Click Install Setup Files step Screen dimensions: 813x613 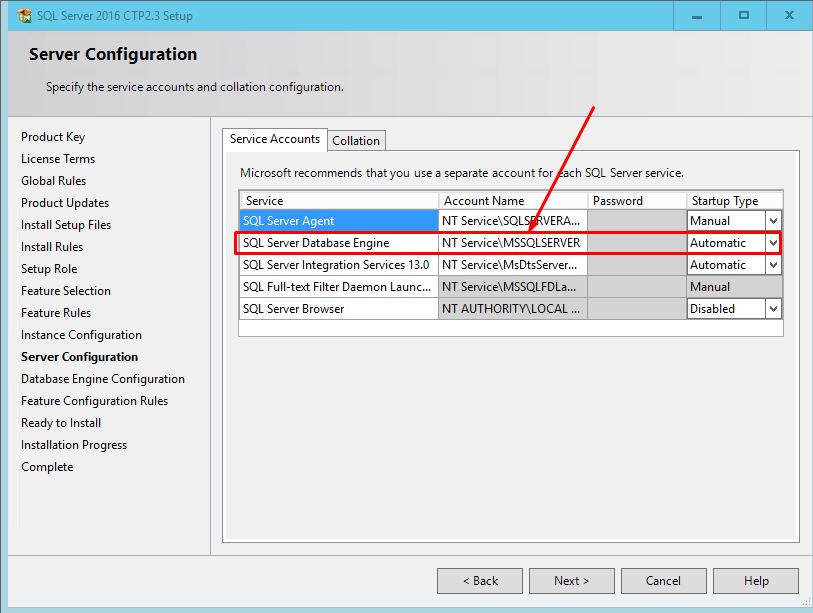click(66, 225)
